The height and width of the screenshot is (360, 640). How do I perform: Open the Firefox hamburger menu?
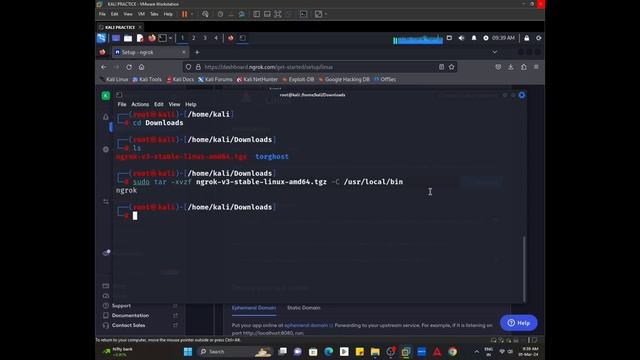(x=536, y=67)
